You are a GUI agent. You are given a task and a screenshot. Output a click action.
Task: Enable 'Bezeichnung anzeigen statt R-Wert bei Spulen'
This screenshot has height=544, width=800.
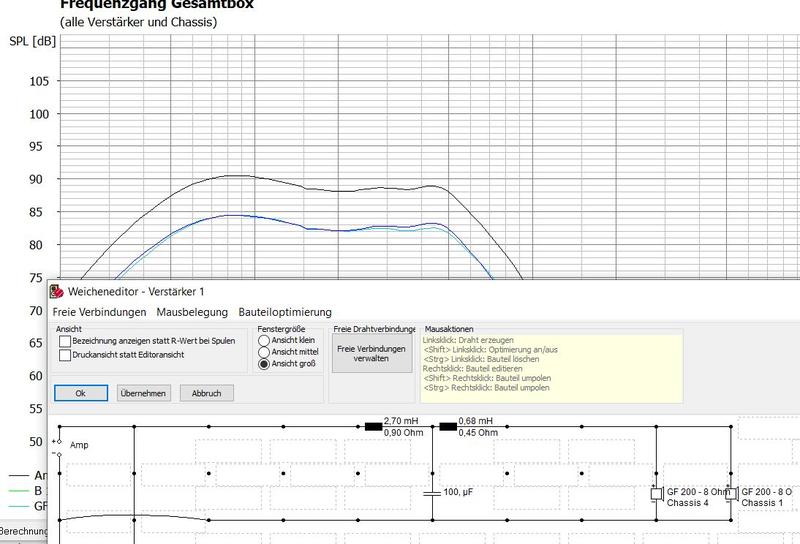65,341
